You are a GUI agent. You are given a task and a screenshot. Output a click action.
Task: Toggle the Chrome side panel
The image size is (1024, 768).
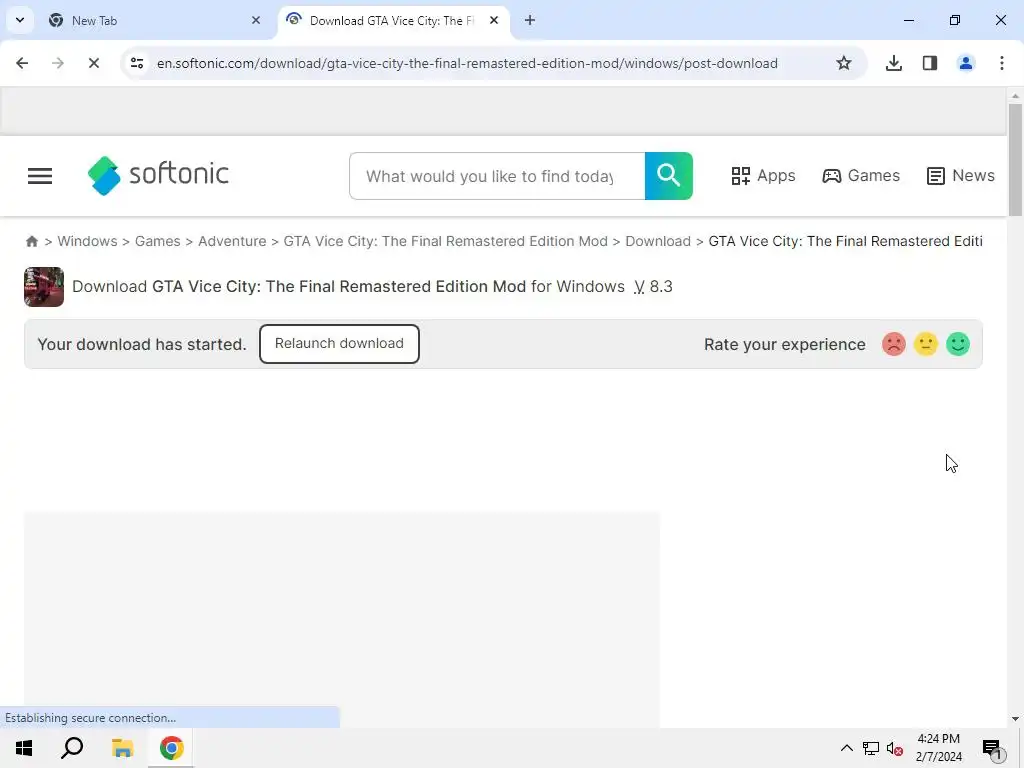(930, 63)
